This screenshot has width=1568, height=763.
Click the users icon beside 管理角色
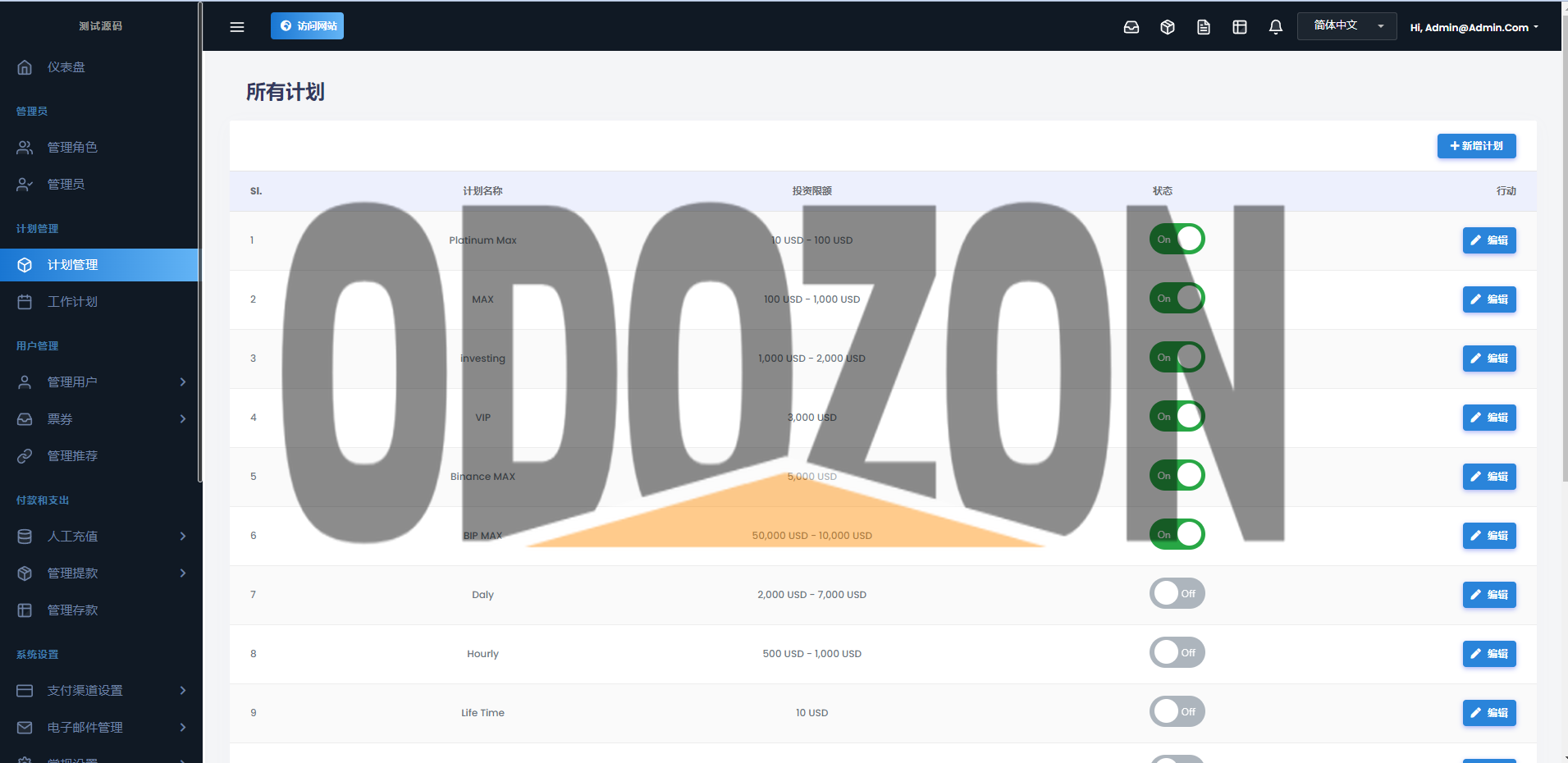(x=25, y=148)
